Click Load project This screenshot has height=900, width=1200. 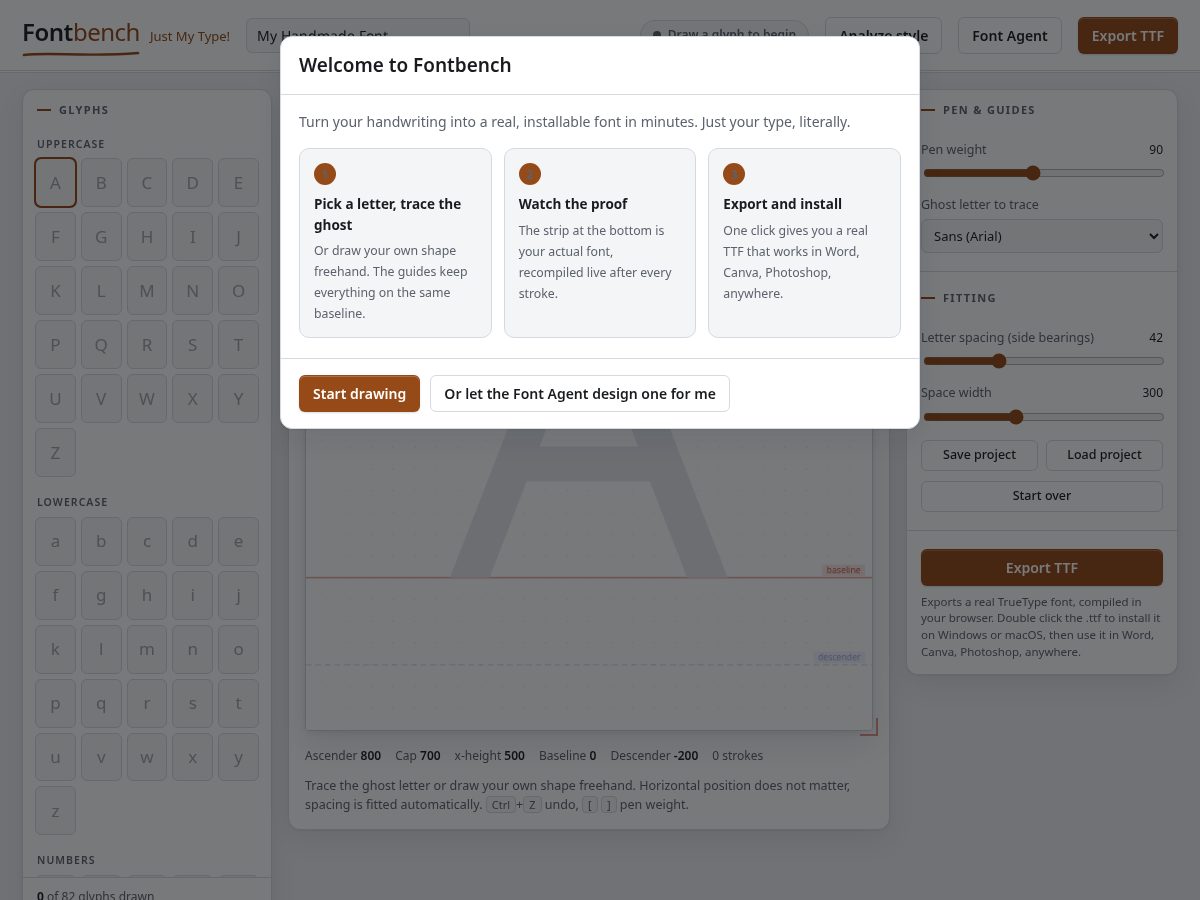(1104, 455)
